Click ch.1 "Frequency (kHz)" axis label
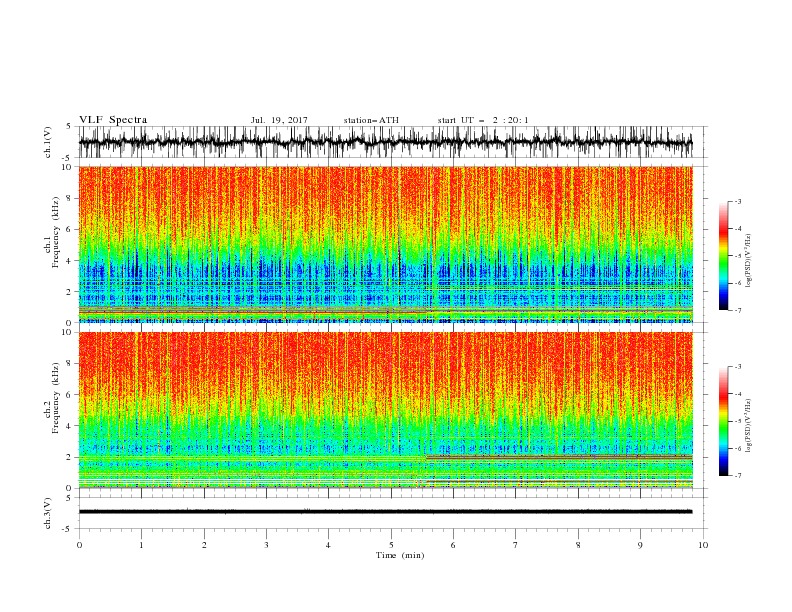Image resolution: width=792 pixels, height=612 pixels. tap(56, 232)
